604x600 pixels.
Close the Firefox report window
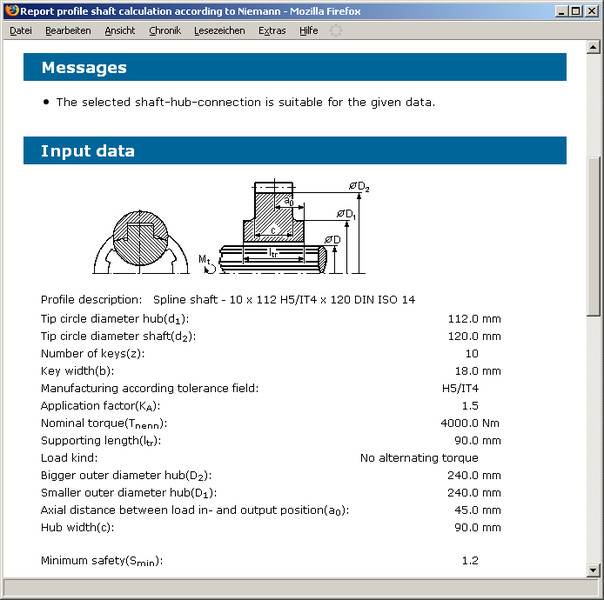pyautogui.click(x=590, y=10)
